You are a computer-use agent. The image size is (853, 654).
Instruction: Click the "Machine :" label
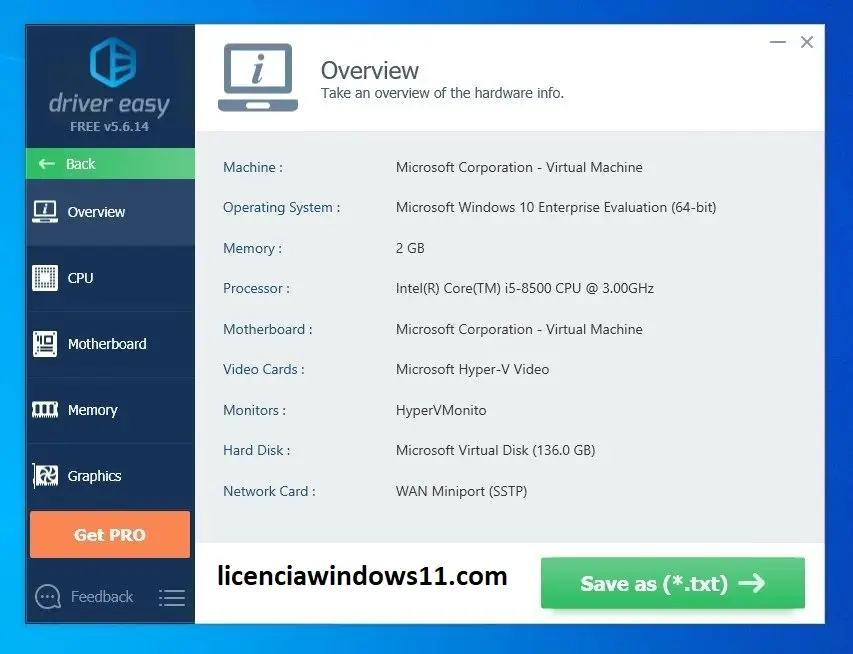click(x=253, y=167)
